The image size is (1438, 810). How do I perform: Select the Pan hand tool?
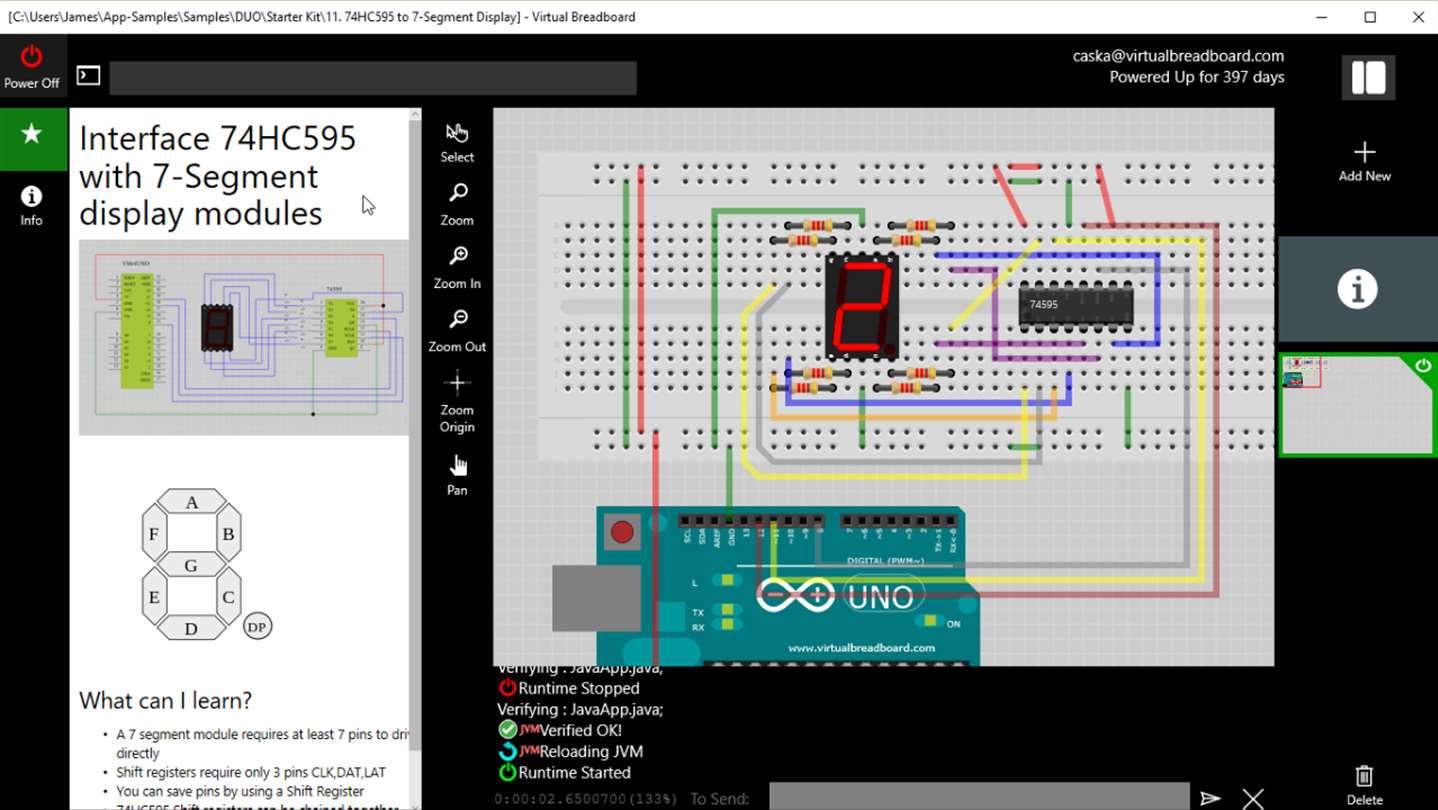pyautogui.click(x=457, y=473)
